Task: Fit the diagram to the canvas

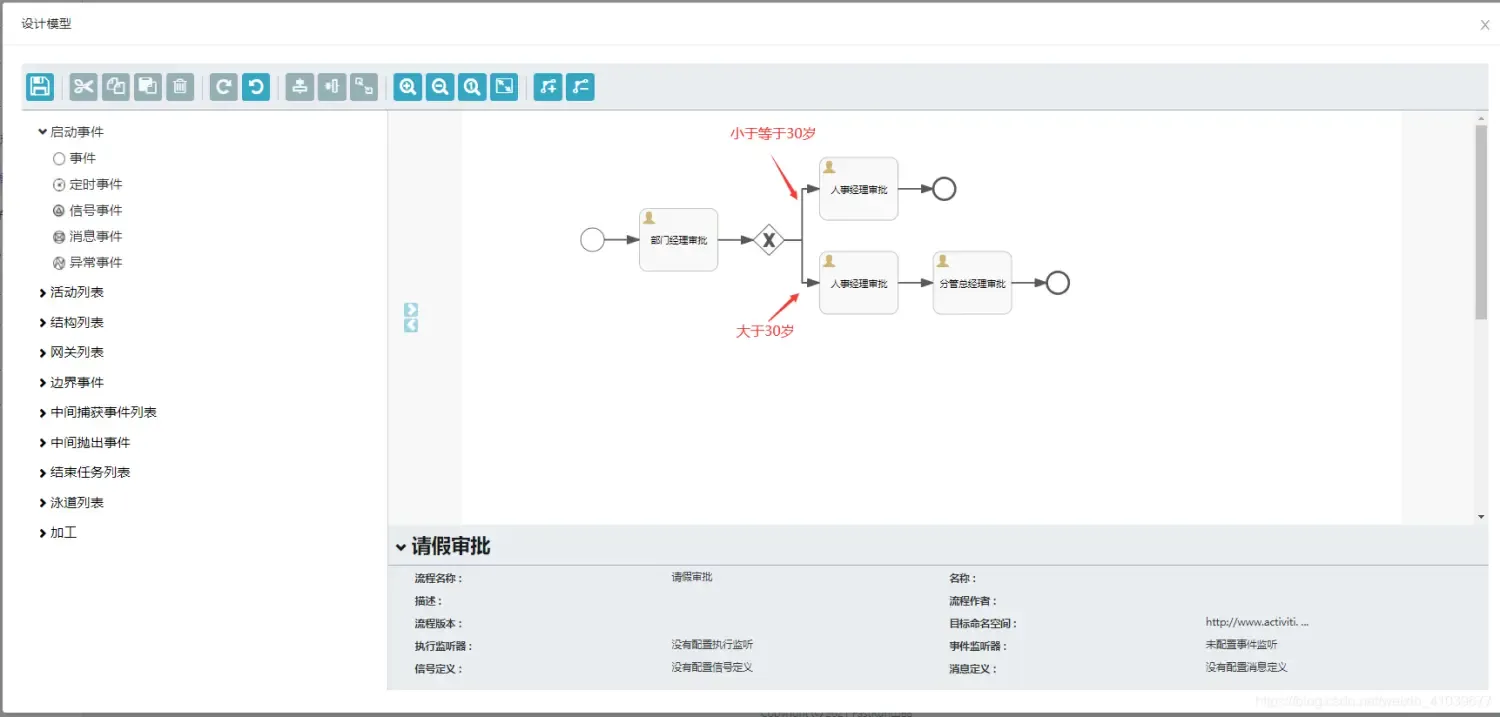Action: point(503,87)
